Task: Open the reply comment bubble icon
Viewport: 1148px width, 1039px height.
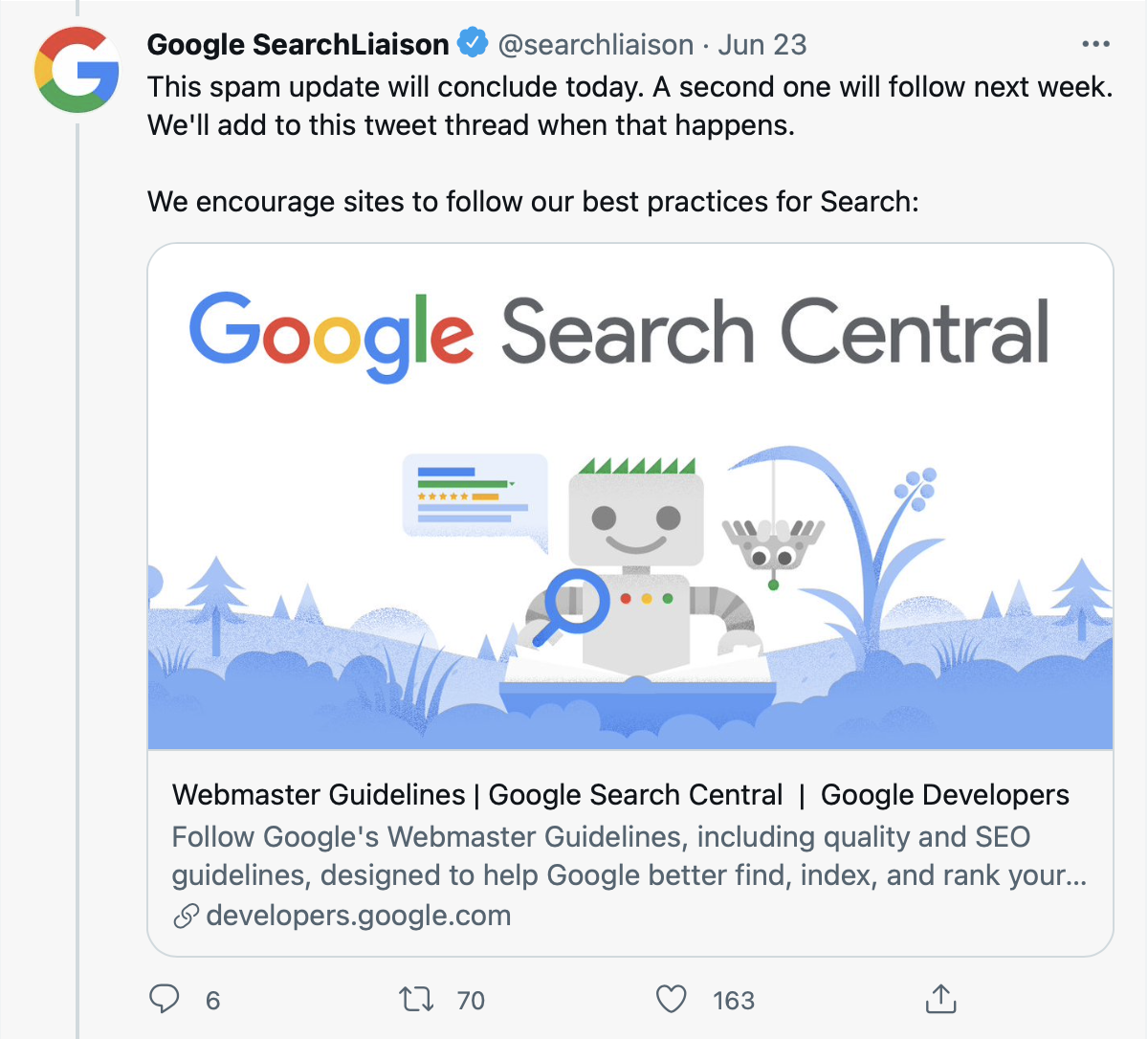Action: point(165,999)
